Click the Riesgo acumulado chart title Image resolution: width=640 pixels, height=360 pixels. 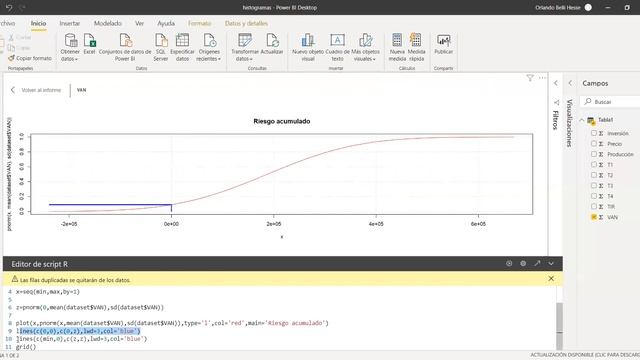[x=282, y=121]
